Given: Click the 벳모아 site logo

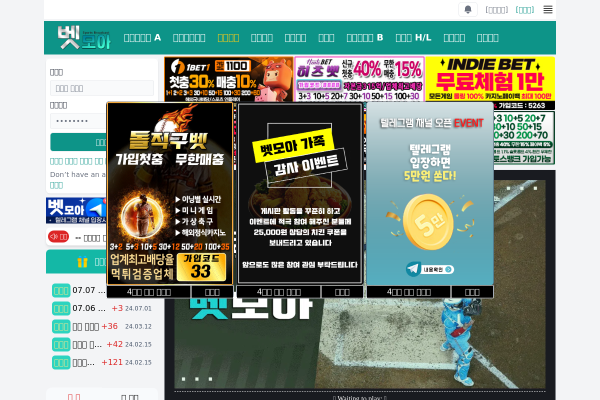Looking at the screenshot, I should tap(84, 38).
